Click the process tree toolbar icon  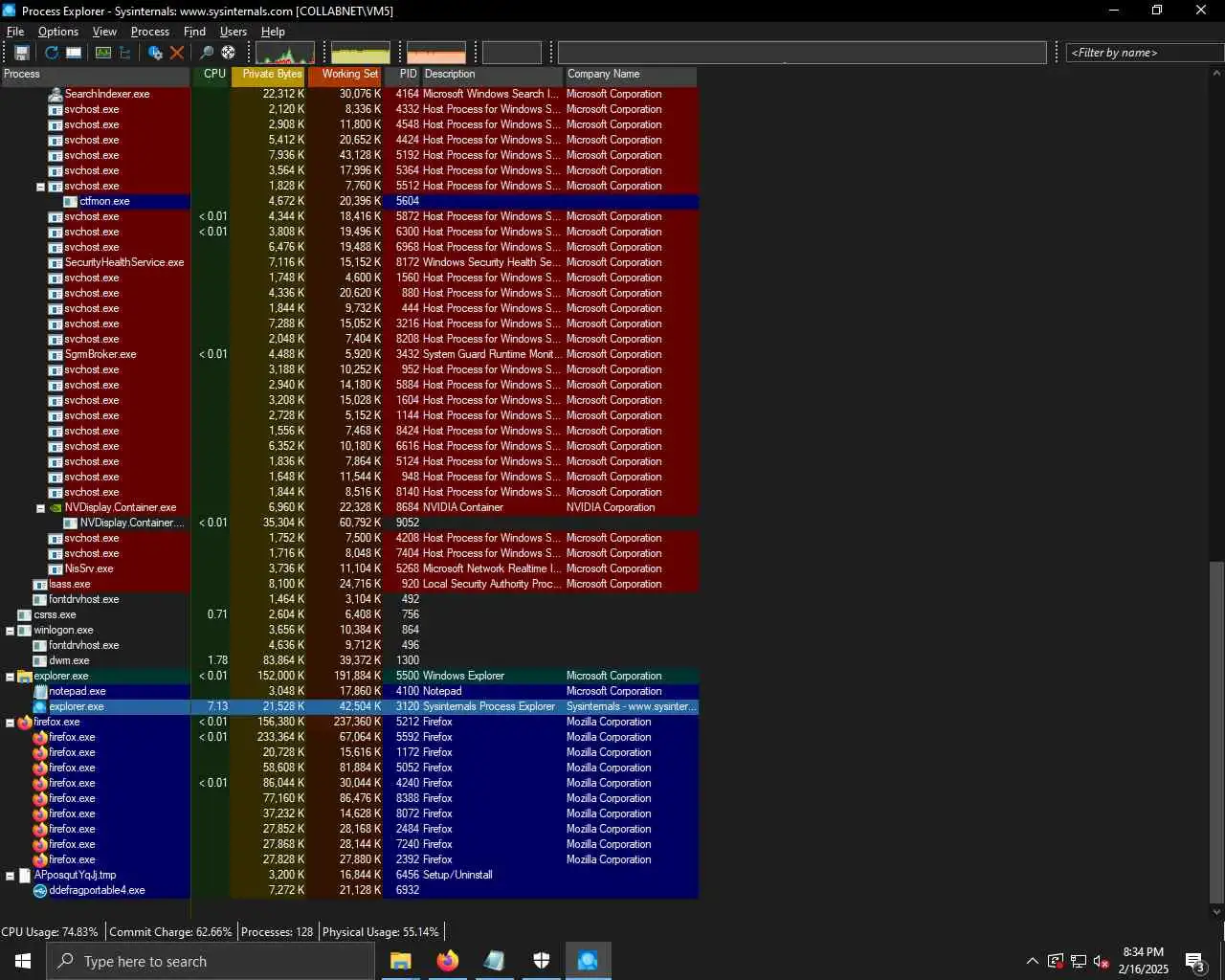point(124,53)
